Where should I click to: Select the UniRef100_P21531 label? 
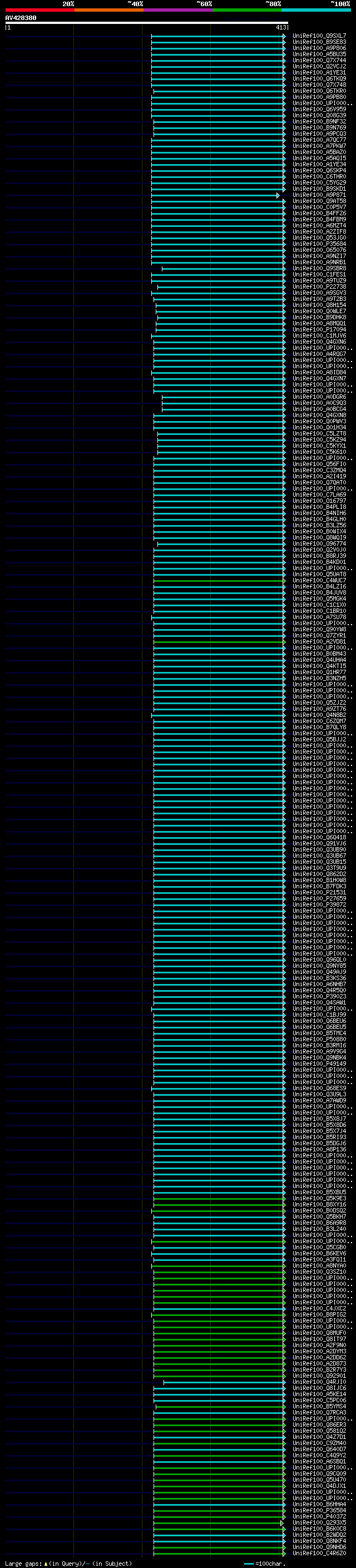point(319,892)
